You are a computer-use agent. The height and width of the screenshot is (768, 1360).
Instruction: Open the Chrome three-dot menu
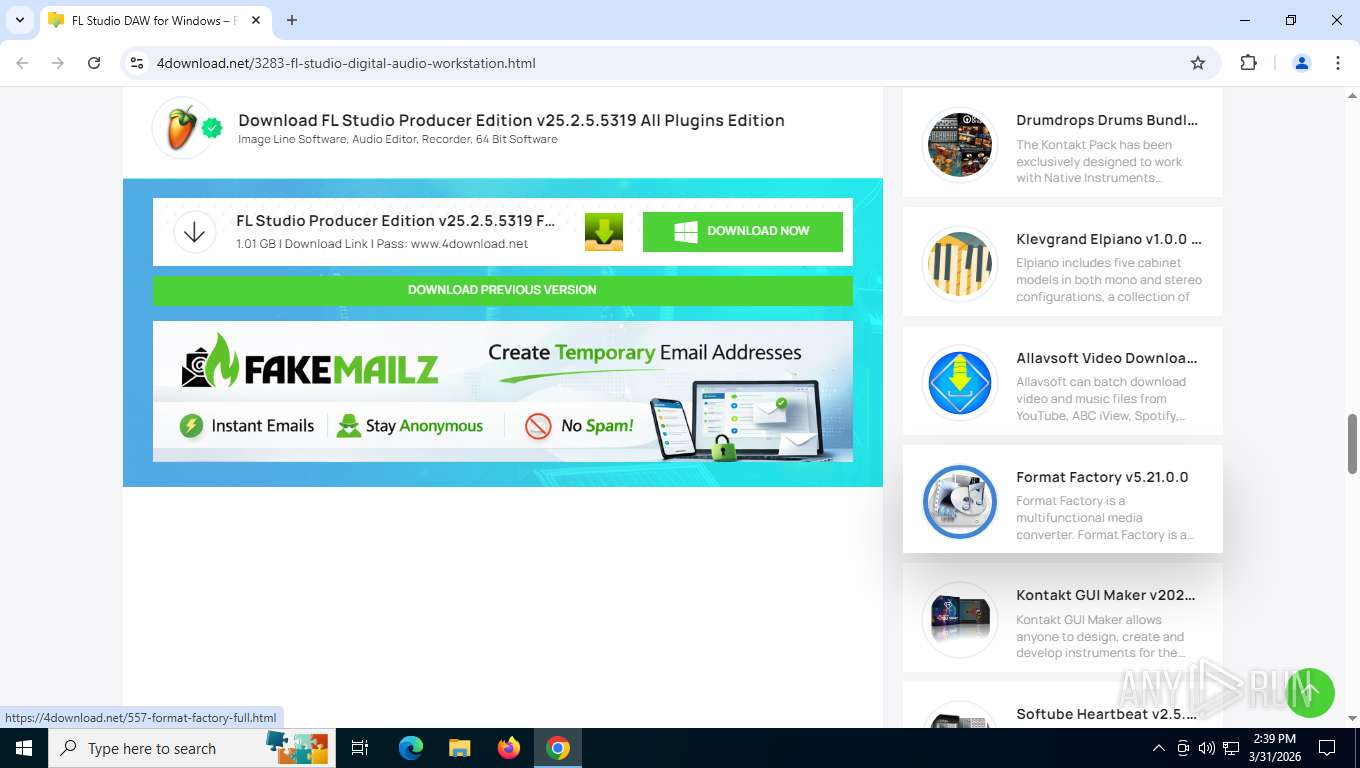tap(1338, 63)
